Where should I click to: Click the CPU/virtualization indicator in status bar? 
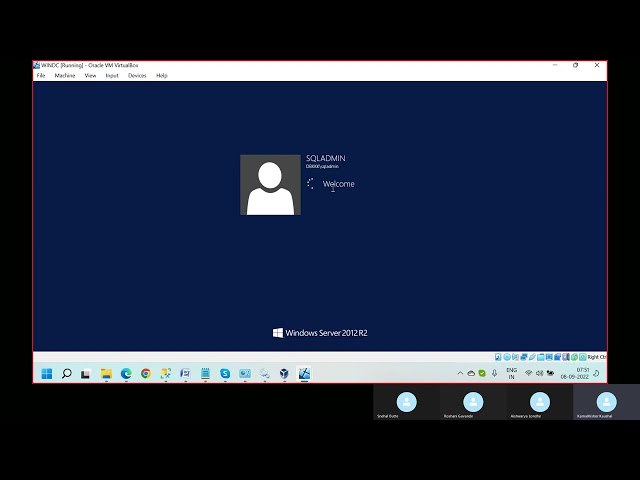click(566, 357)
